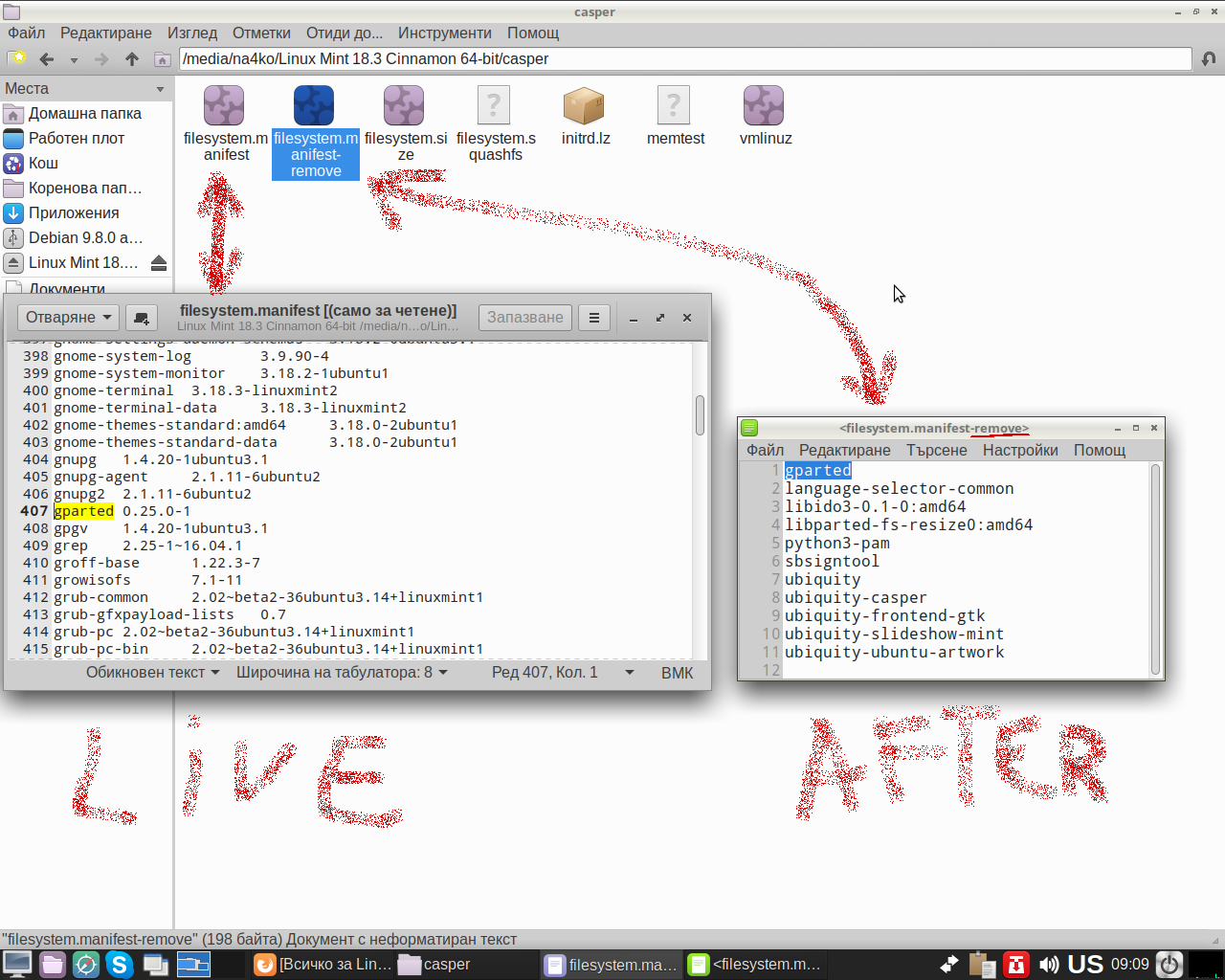Viewport: 1225px width, 980px height.
Task: Switch to filesystem.ma... taskbar window
Action: click(611, 965)
